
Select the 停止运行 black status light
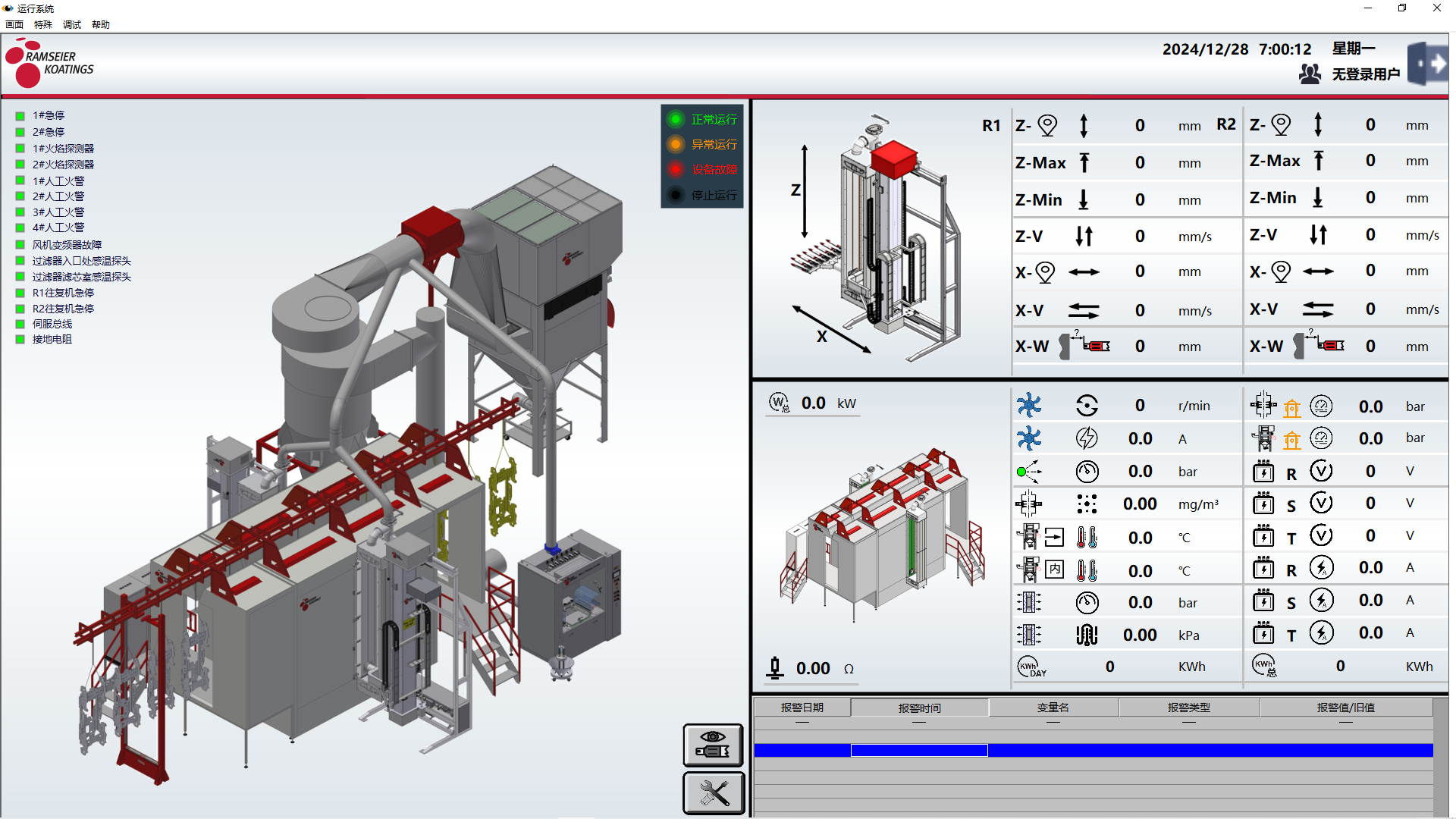(675, 195)
